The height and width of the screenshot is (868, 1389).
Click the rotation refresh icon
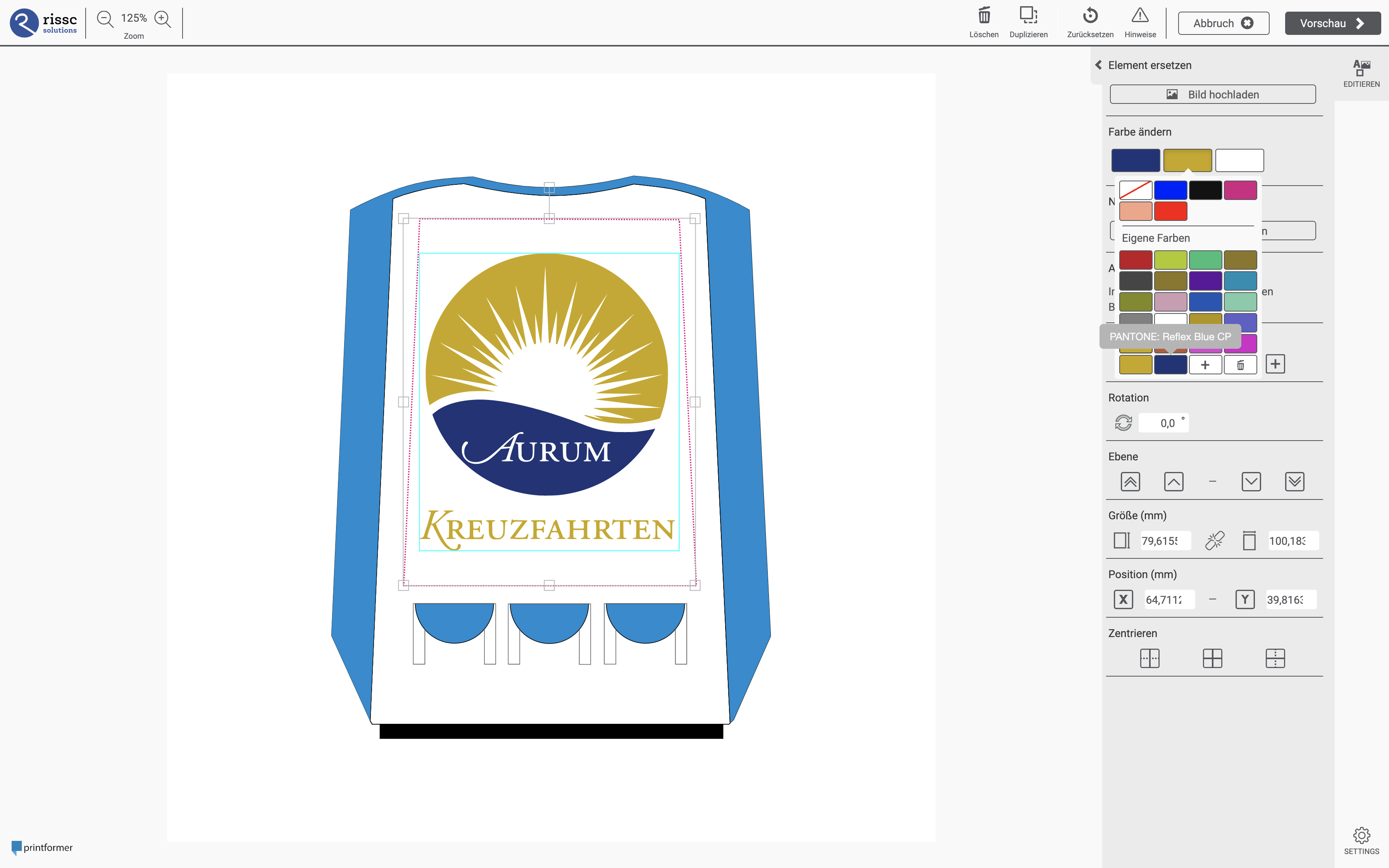1123,423
